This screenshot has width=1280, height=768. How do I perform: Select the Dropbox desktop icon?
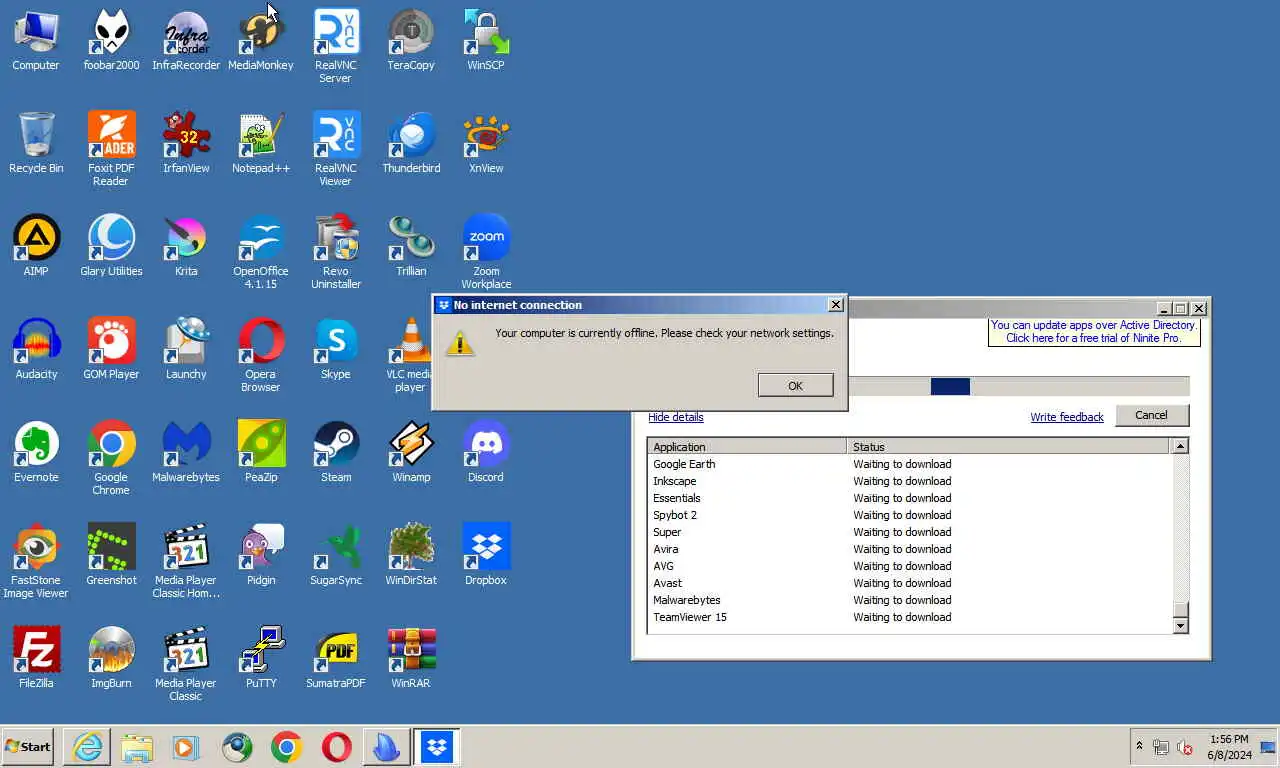pos(486,555)
